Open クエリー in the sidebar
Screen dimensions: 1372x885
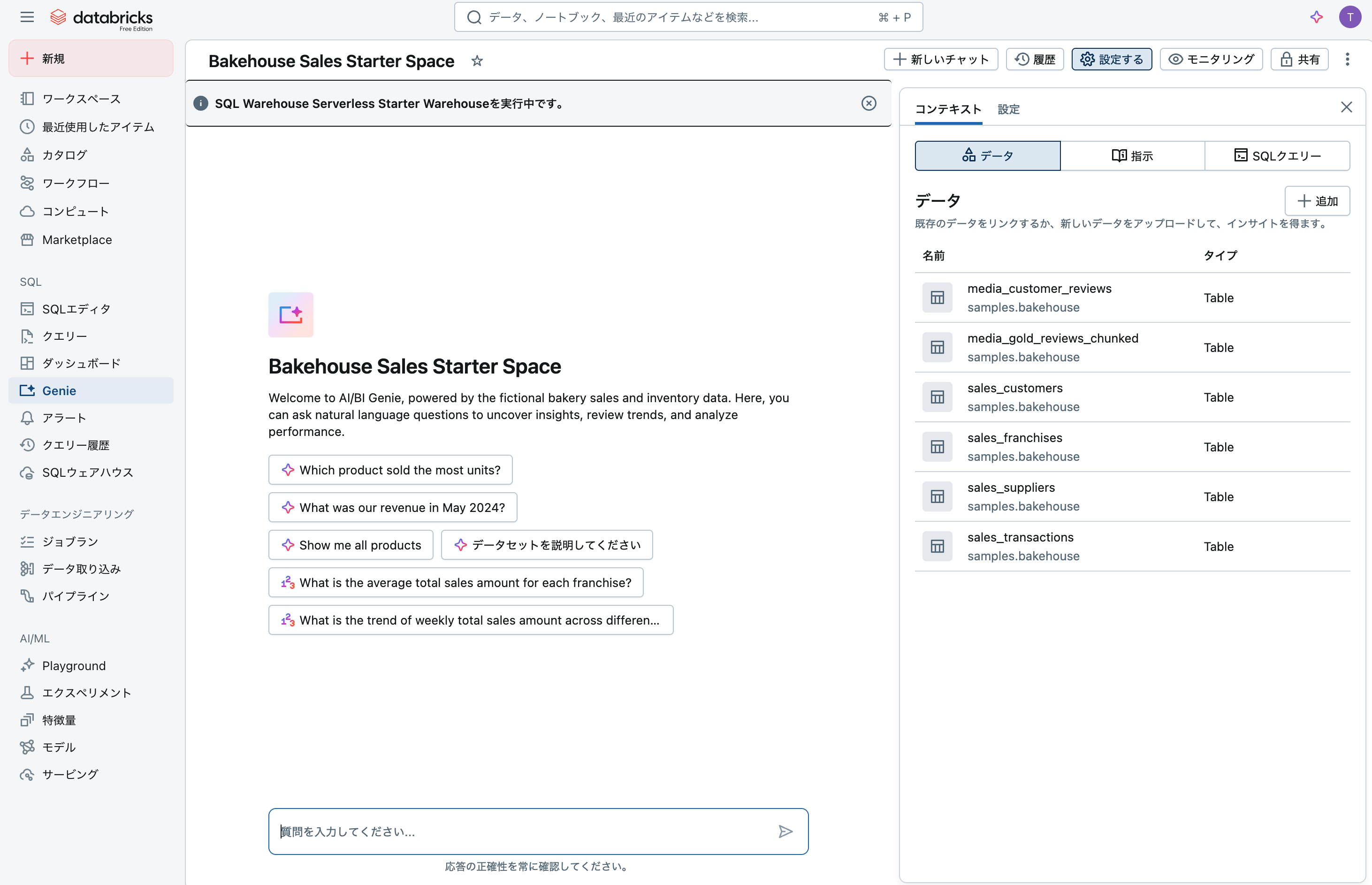91,336
